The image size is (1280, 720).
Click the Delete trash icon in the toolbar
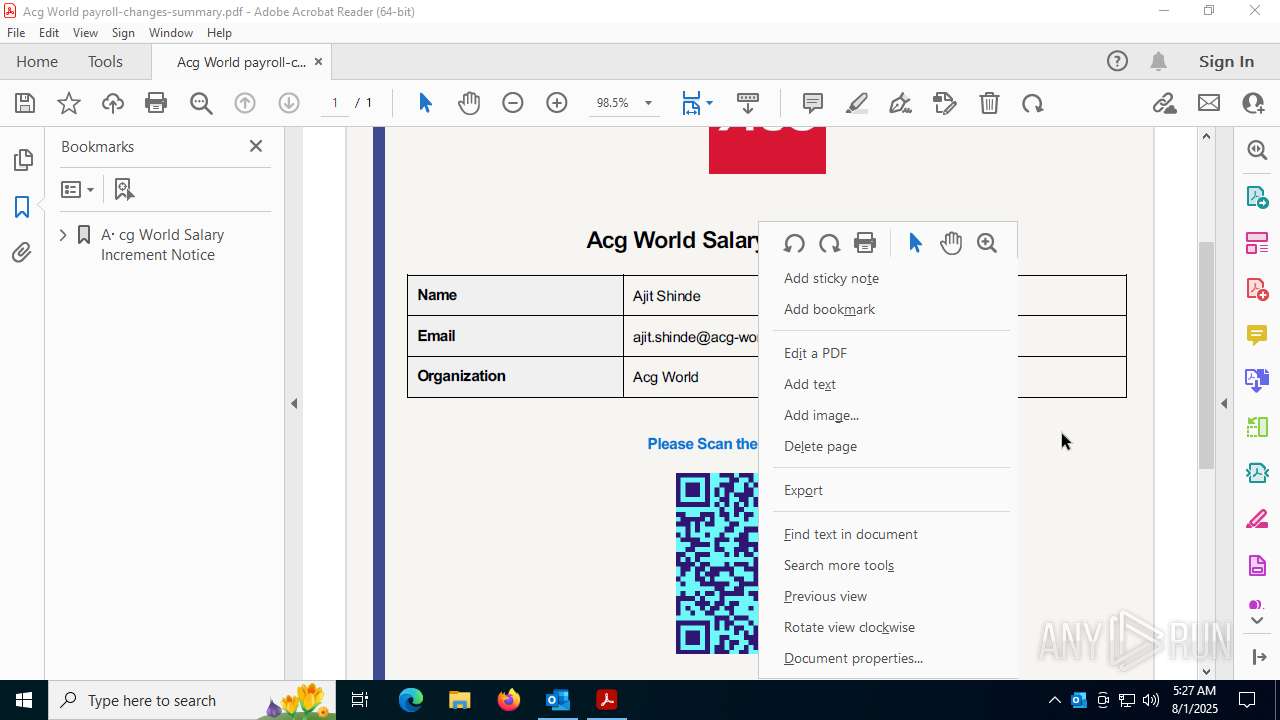point(989,103)
